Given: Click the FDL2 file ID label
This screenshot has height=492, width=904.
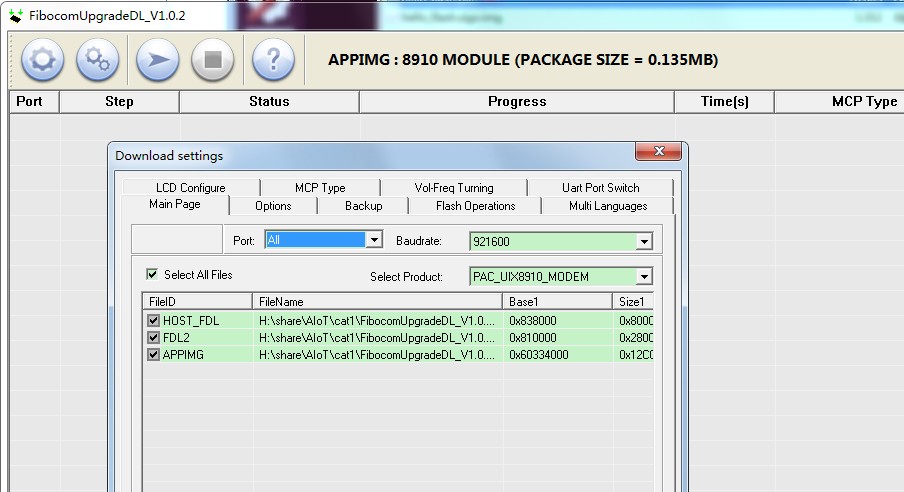Looking at the screenshot, I should (x=176, y=337).
